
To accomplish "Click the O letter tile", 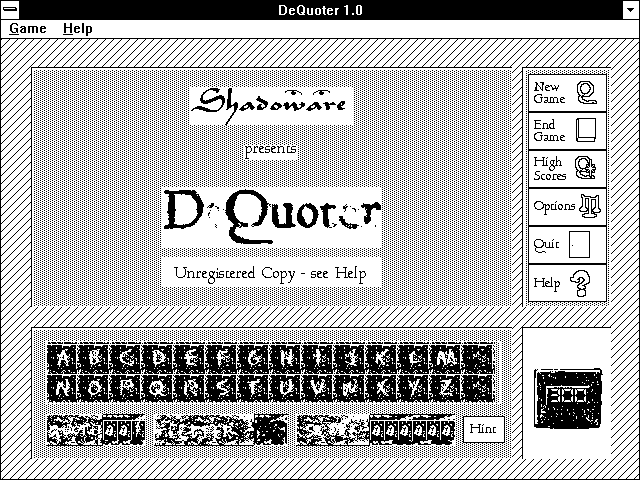I will [x=94, y=388].
